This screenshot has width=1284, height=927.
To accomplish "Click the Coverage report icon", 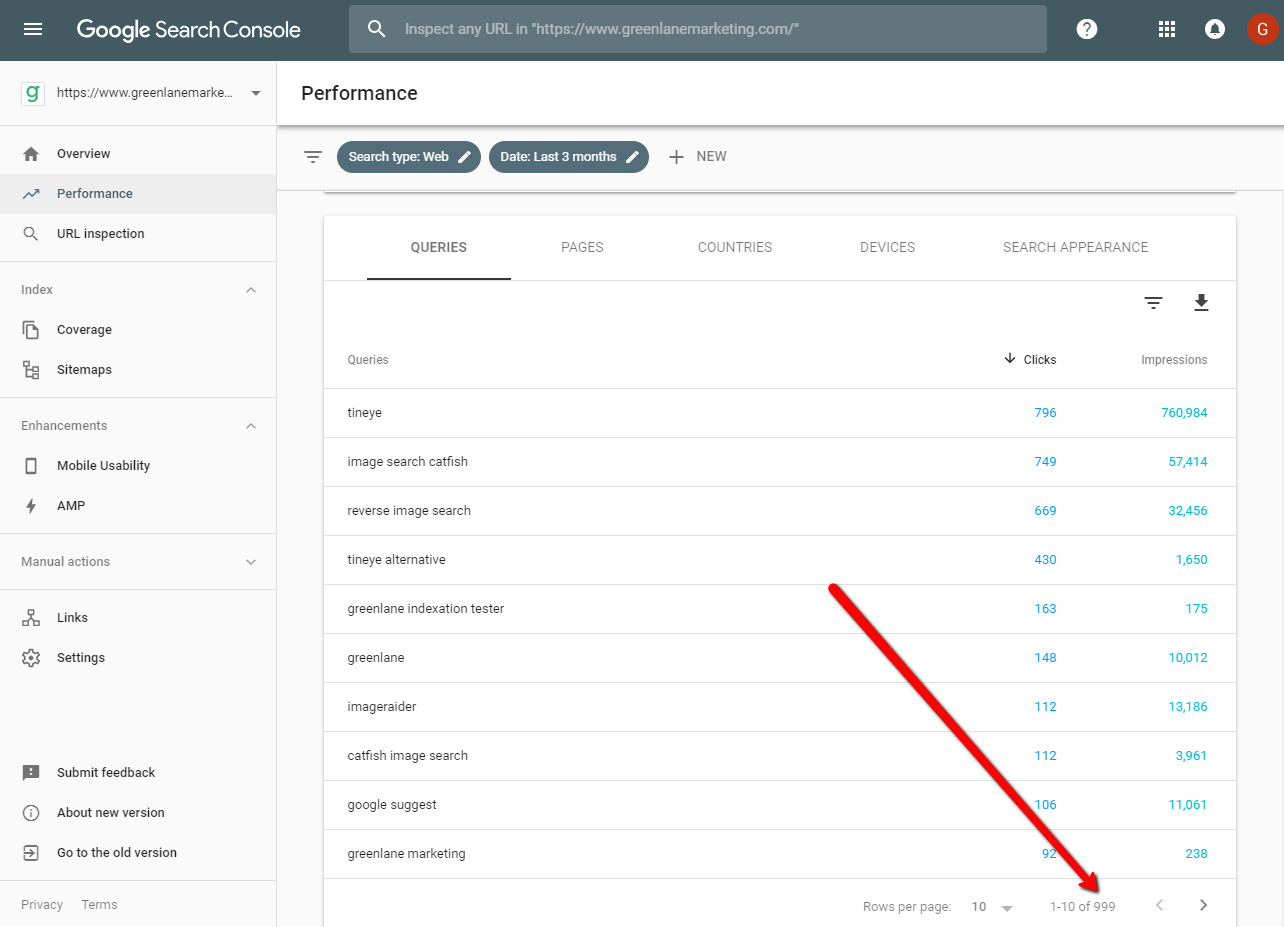I will (33, 329).
